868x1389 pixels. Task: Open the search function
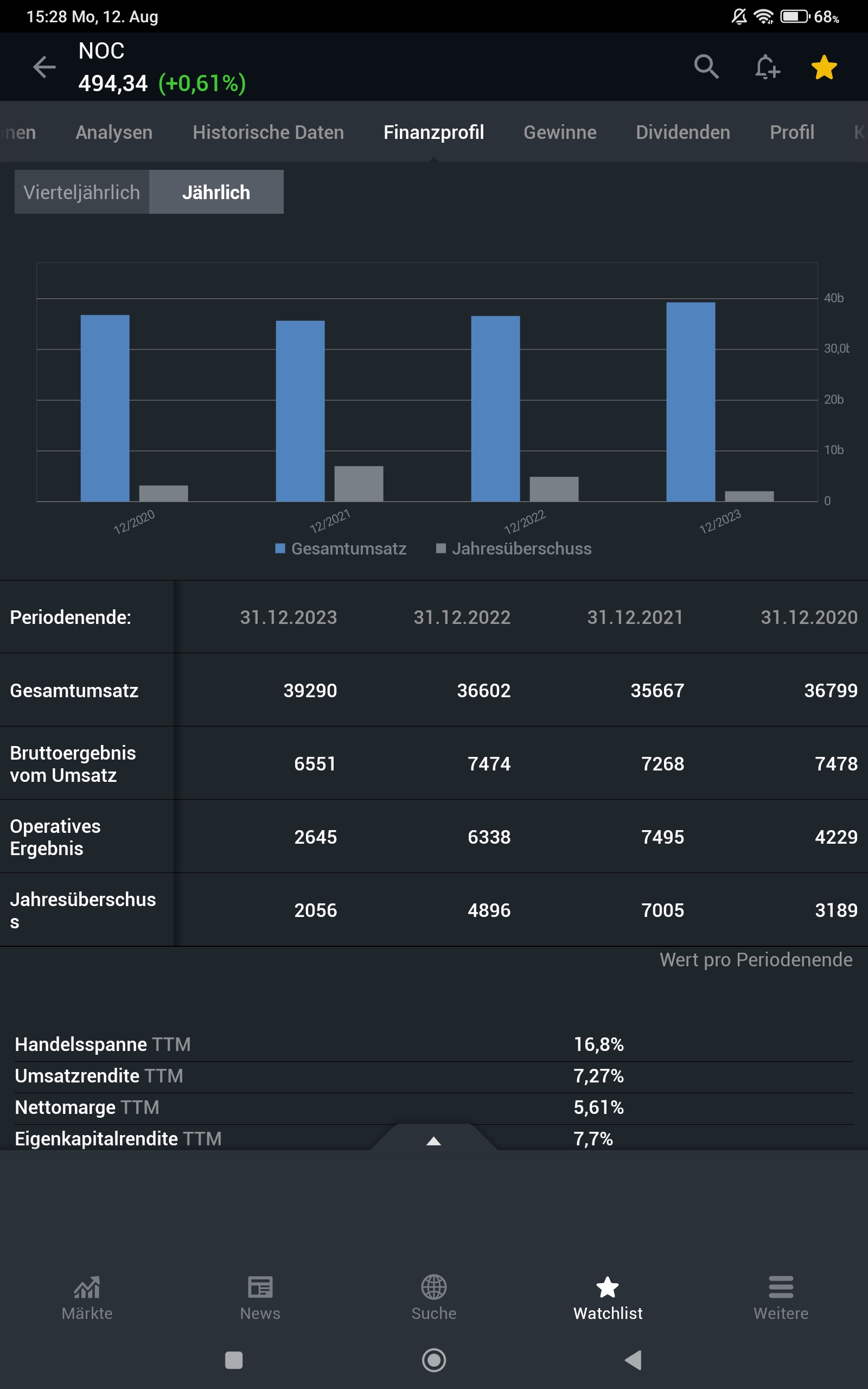coord(707,67)
